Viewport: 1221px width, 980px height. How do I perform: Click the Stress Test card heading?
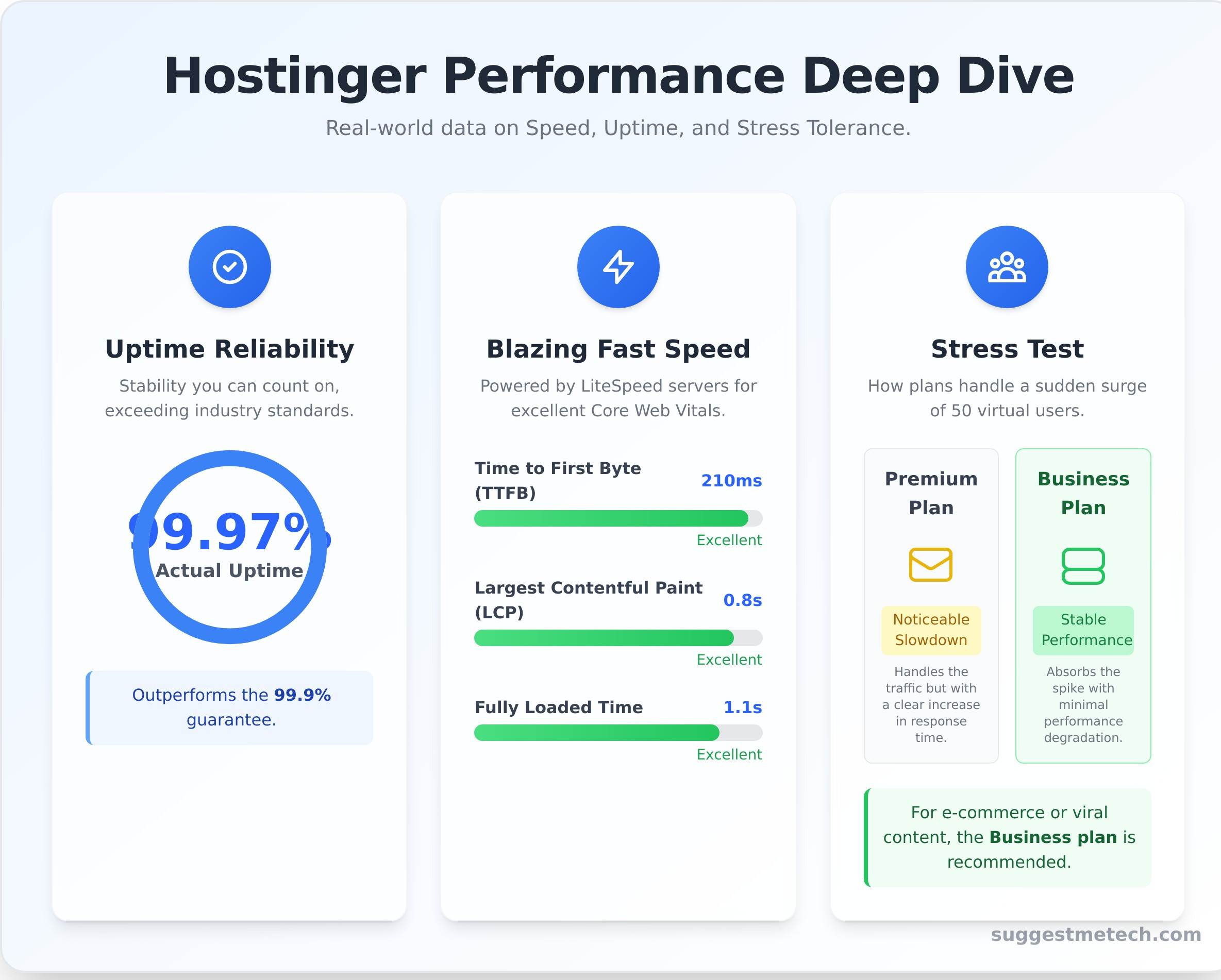tap(1007, 349)
